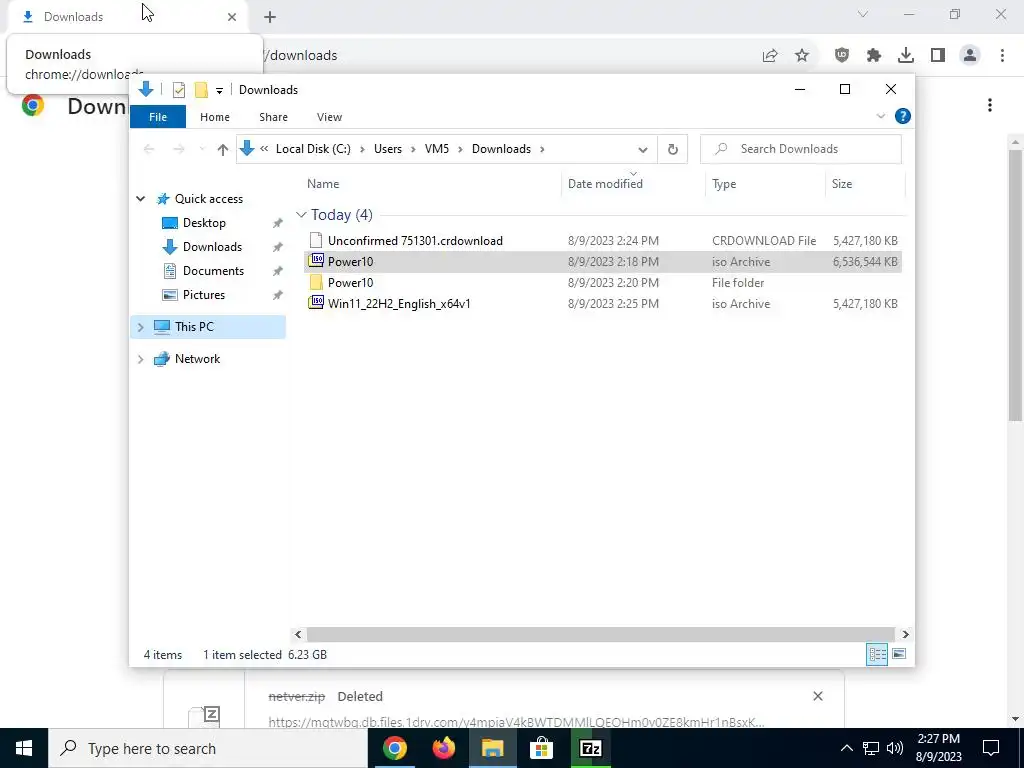Select Desktop in Quick access
This screenshot has height=768, width=1024.
(x=204, y=223)
